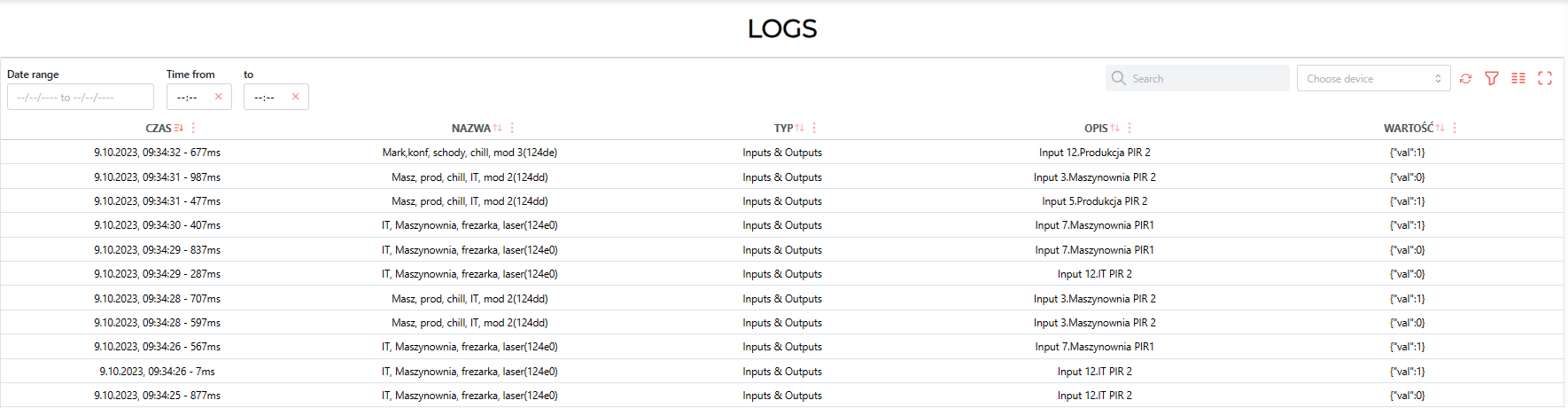Open NAZWA column options menu
Screen dimensions: 1568x408
[512, 128]
